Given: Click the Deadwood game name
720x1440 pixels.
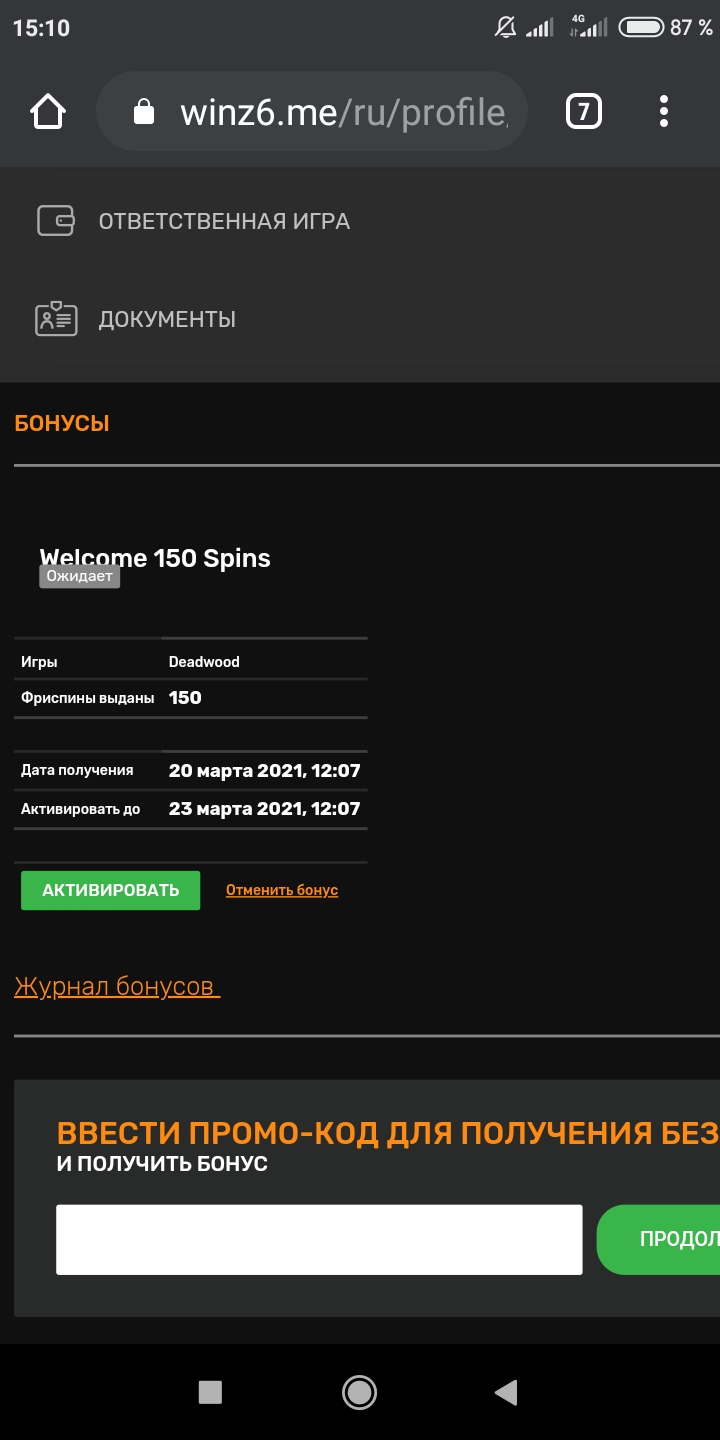Looking at the screenshot, I should [x=204, y=662].
